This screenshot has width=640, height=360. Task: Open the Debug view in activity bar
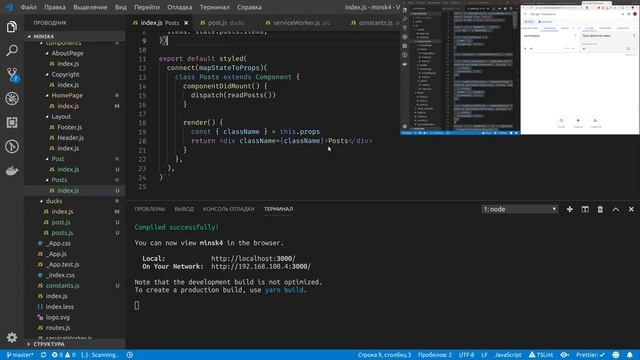pyautogui.click(x=12, y=98)
